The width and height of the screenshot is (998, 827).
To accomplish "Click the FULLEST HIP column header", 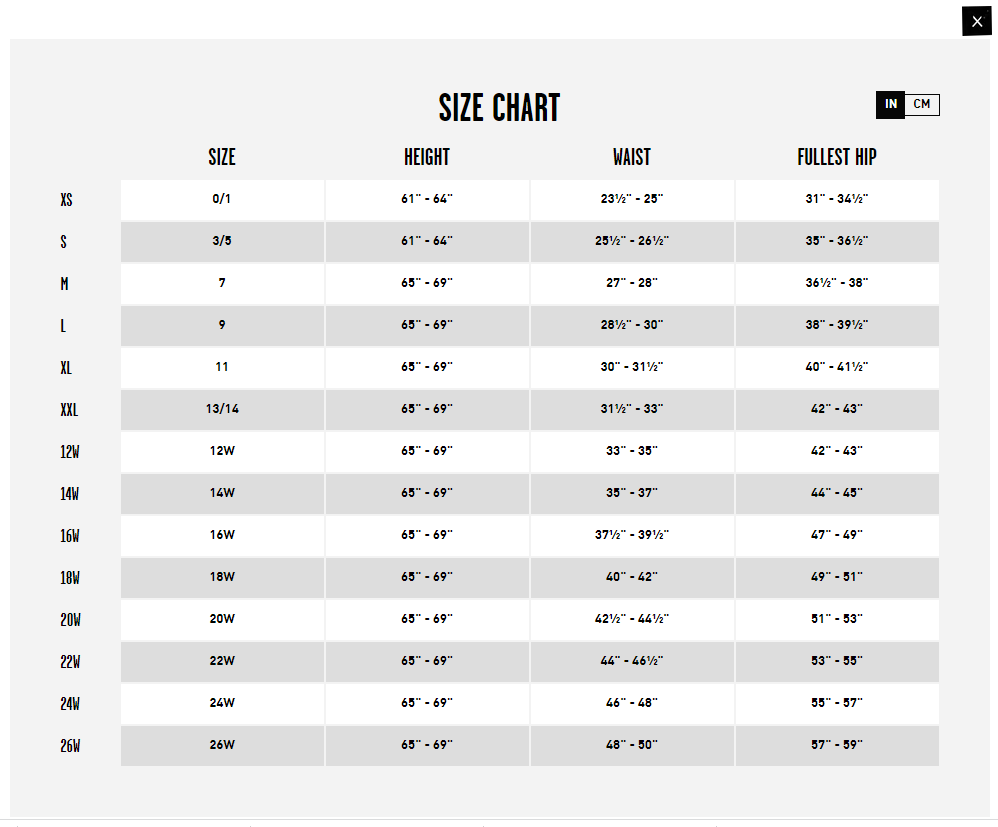I will click(837, 157).
